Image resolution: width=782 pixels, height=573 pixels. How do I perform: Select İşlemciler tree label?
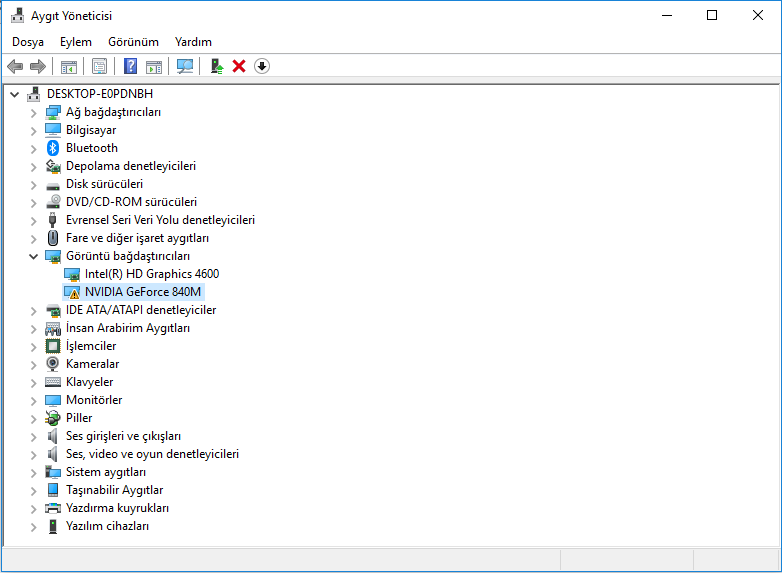(x=91, y=346)
